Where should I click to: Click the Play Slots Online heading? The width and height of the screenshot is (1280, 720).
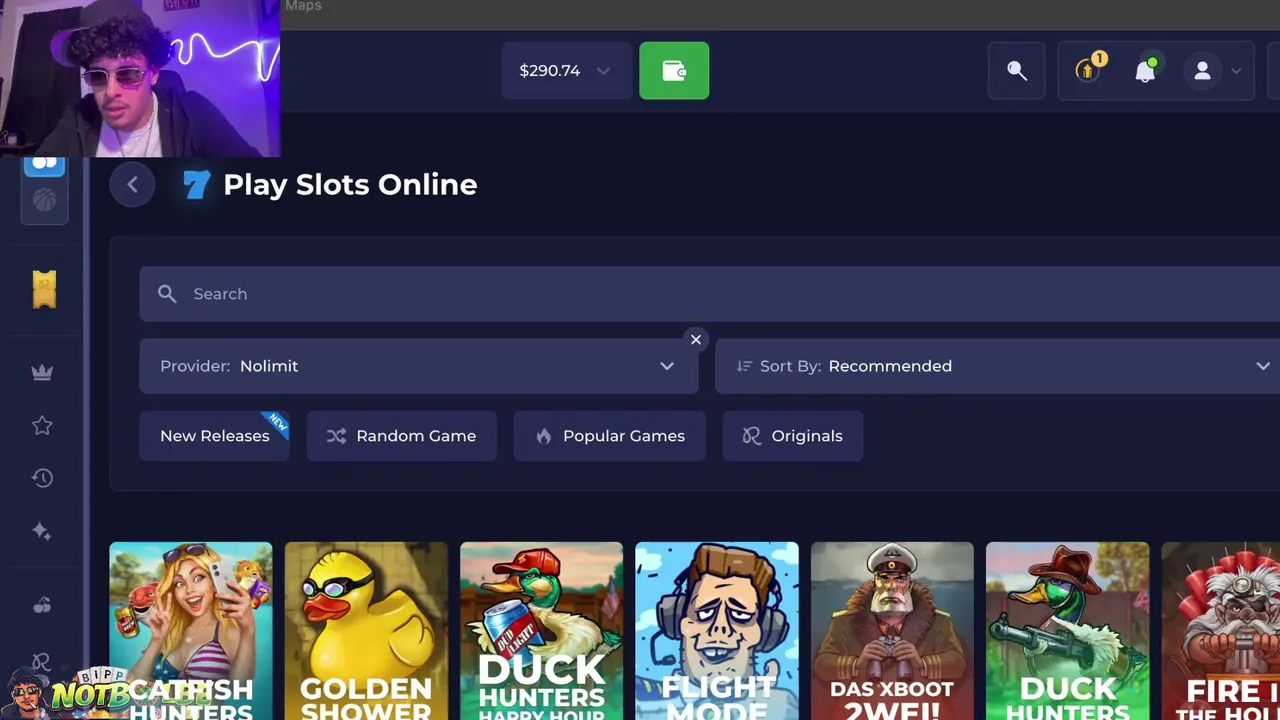(350, 184)
